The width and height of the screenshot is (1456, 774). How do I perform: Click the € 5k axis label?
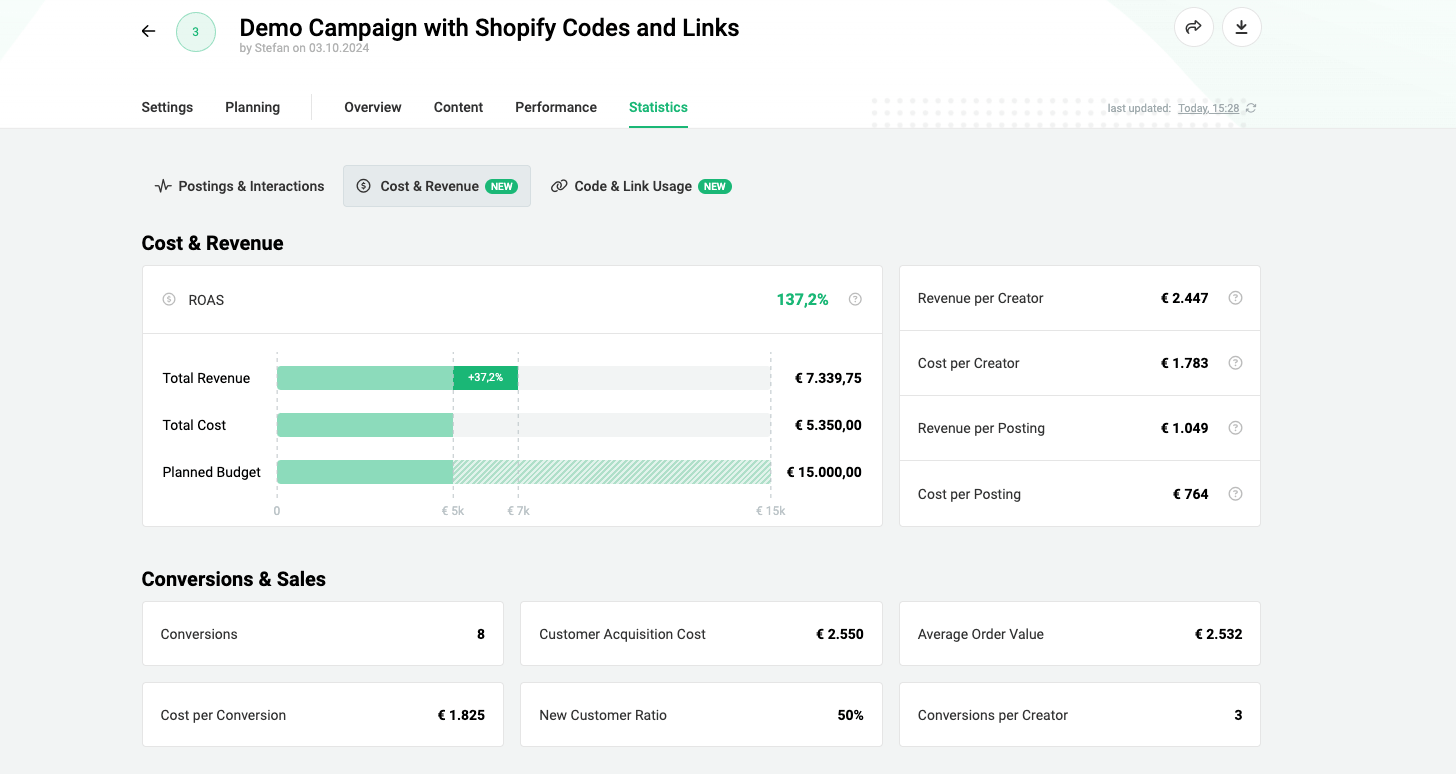(x=453, y=511)
